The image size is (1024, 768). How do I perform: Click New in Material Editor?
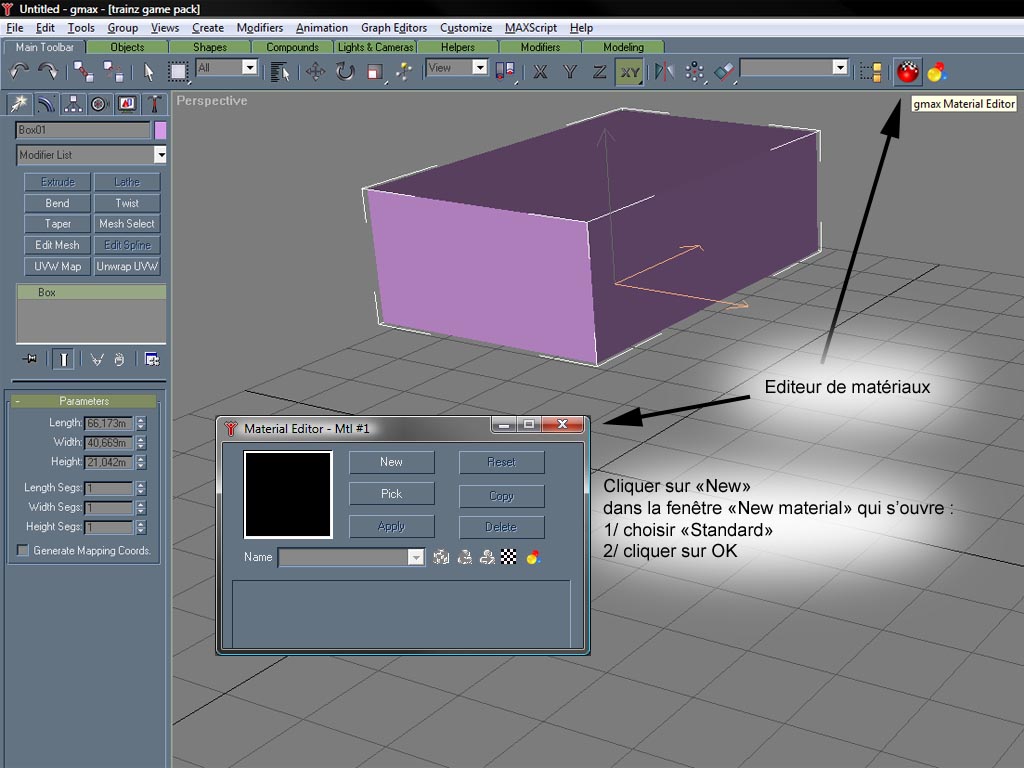pos(391,462)
